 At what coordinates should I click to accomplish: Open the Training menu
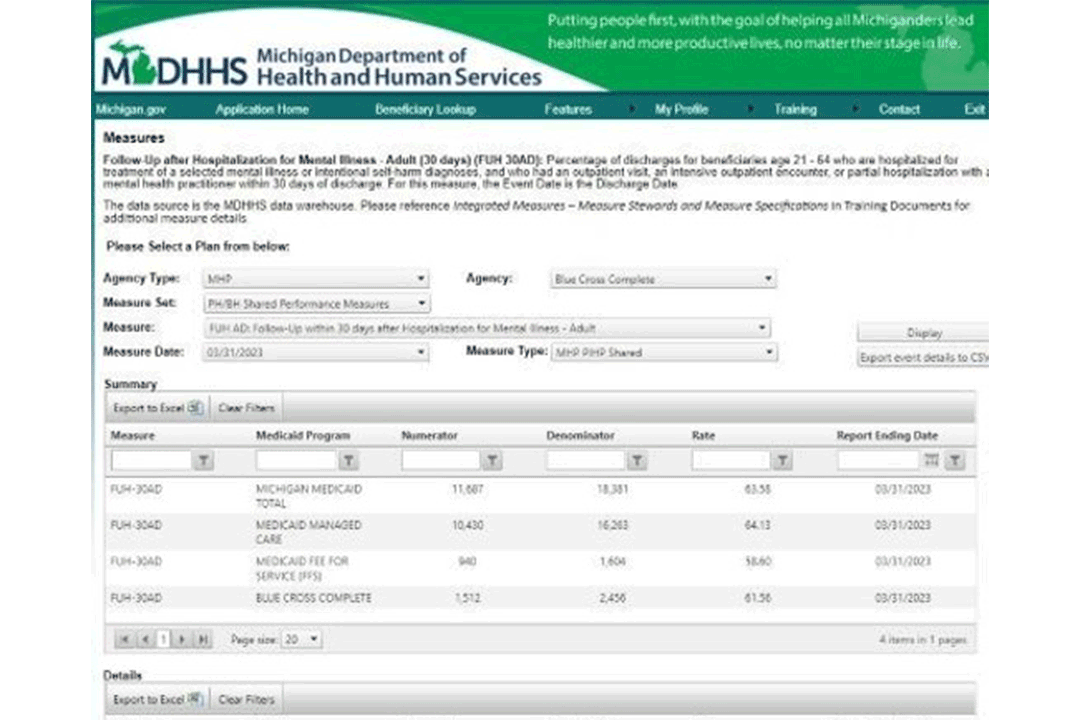(795, 109)
